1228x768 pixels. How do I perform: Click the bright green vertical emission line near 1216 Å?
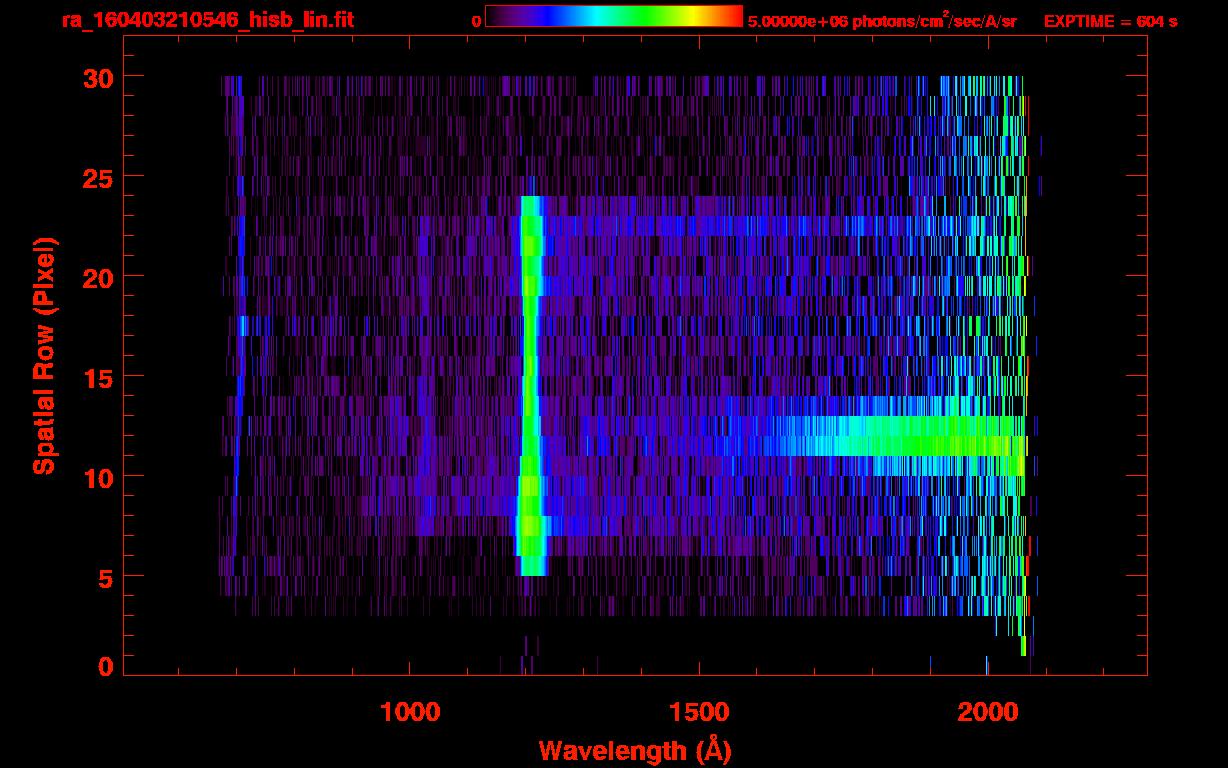pyautogui.click(x=531, y=386)
